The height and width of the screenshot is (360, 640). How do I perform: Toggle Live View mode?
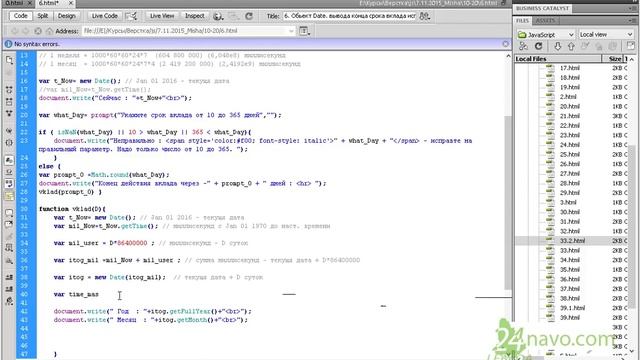point(162,16)
